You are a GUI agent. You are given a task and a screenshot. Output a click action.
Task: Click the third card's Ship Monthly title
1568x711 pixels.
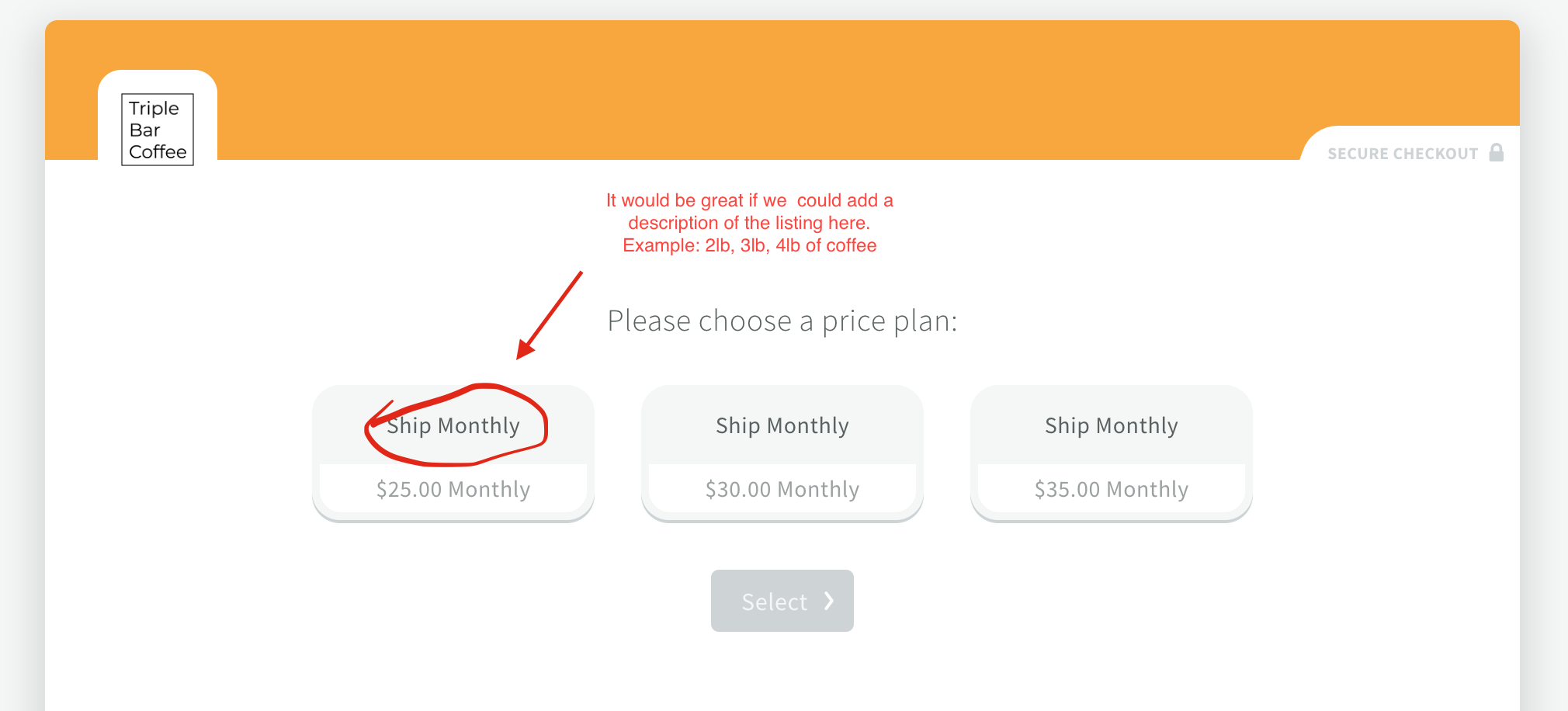coord(1112,425)
